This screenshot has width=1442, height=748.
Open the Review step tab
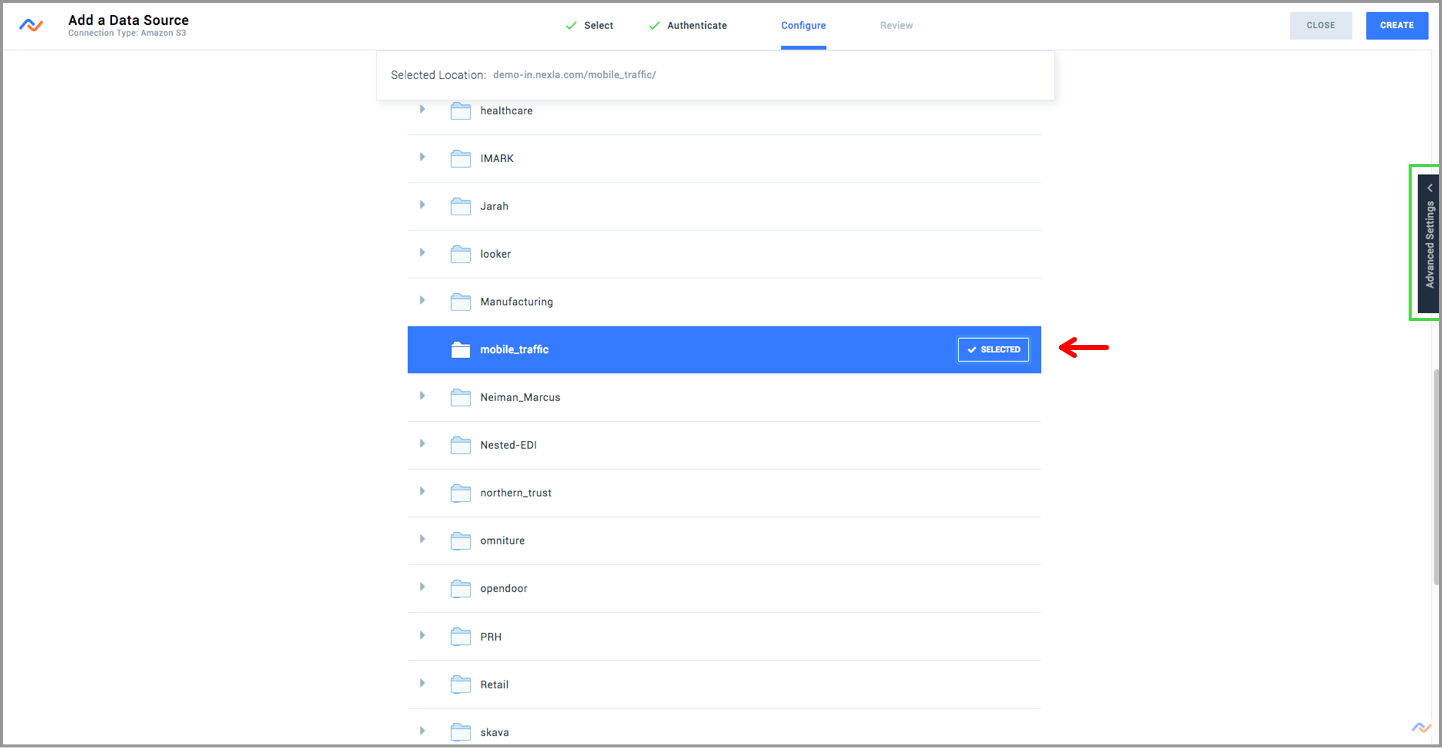click(x=896, y=25)
